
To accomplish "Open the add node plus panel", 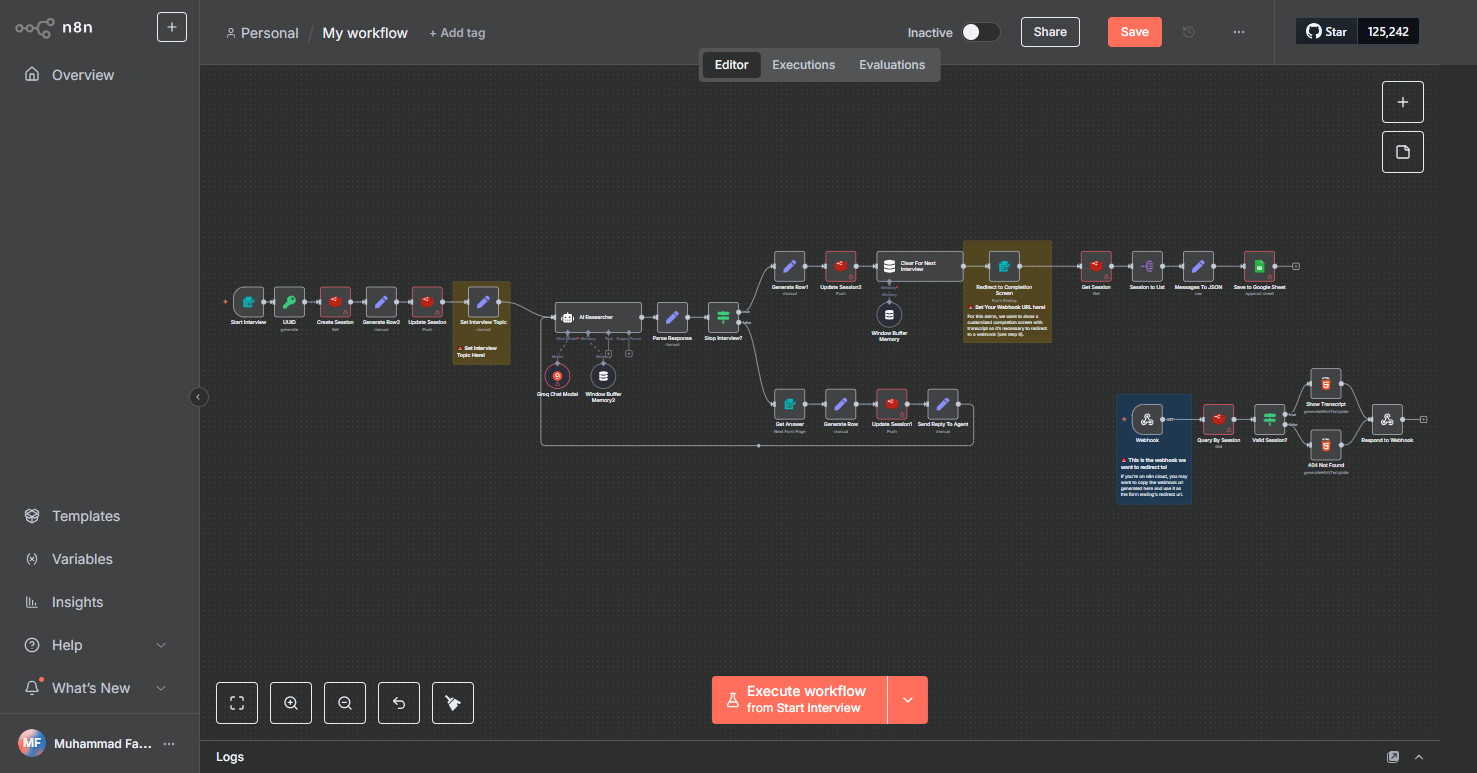I will pos(1402,102).
